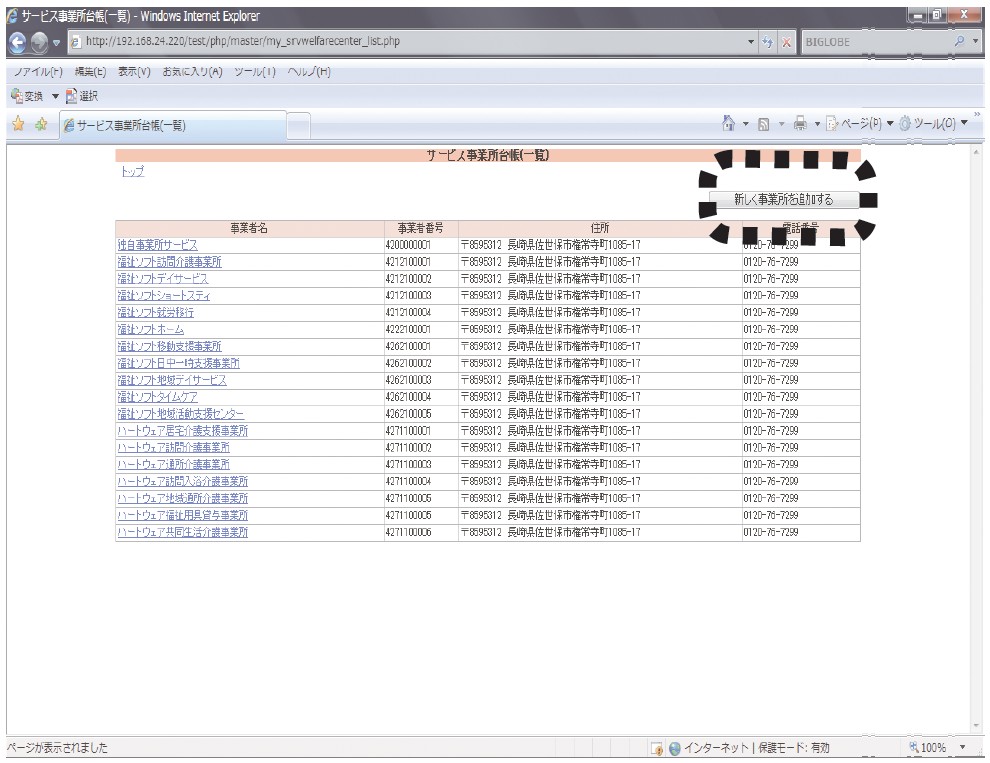
Task: Select business number 4200000001 cell
Action: tap(421, 245)
